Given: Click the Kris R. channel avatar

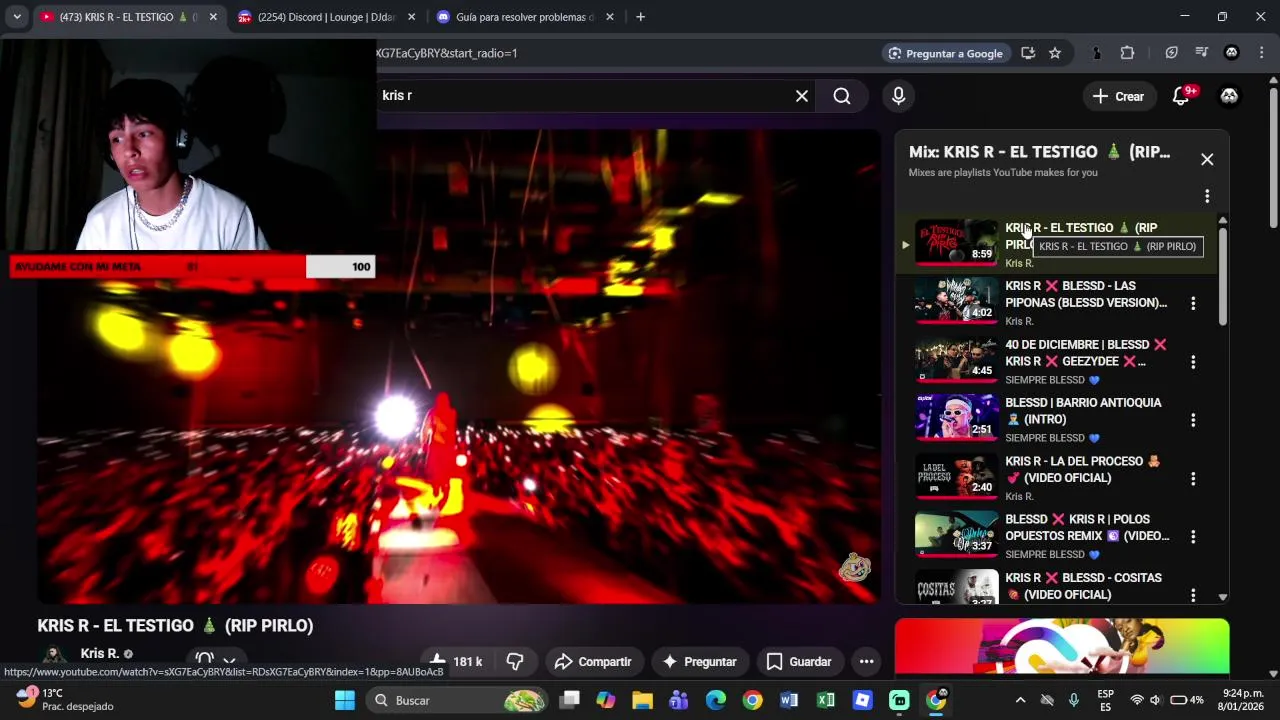Looking at the screenshot, I should [x=54, y=657].
